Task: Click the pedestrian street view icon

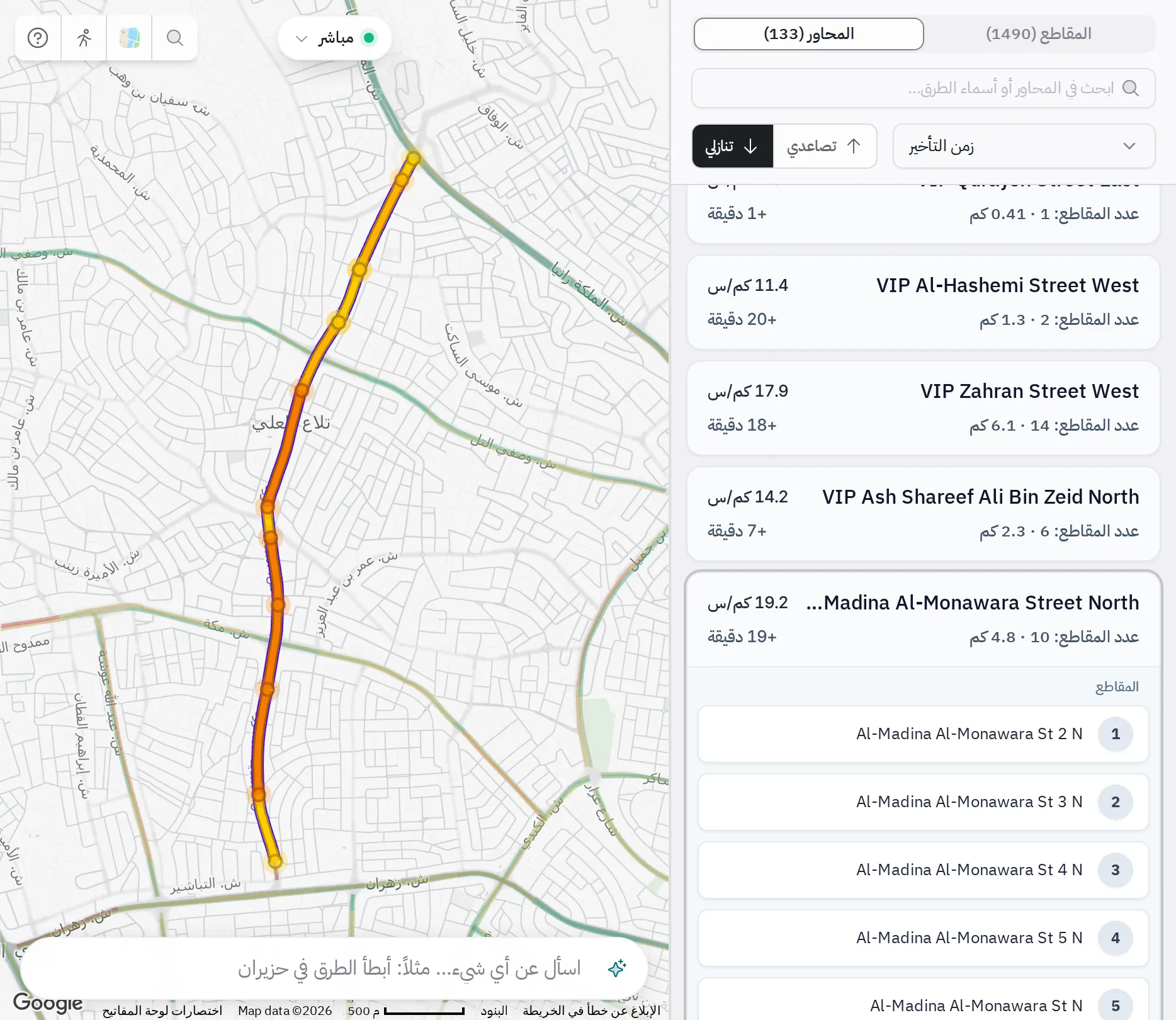Action: click(84, 38)
